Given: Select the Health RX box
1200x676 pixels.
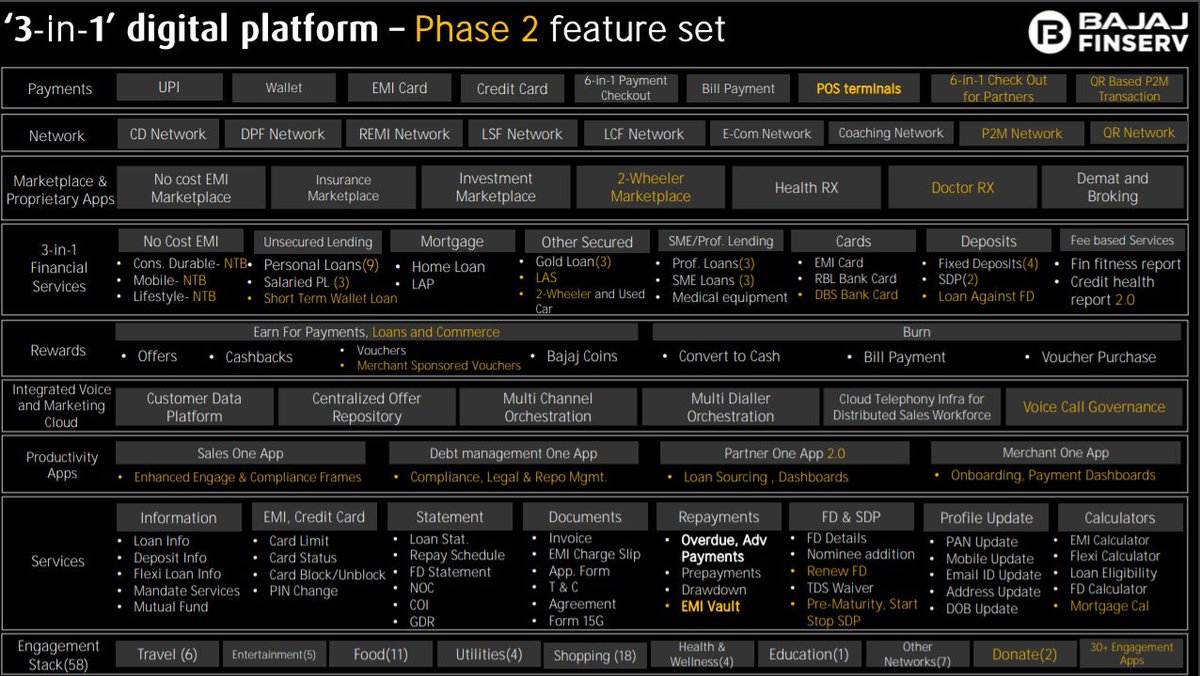Looking at the screenshot, I should click(806, 187).
